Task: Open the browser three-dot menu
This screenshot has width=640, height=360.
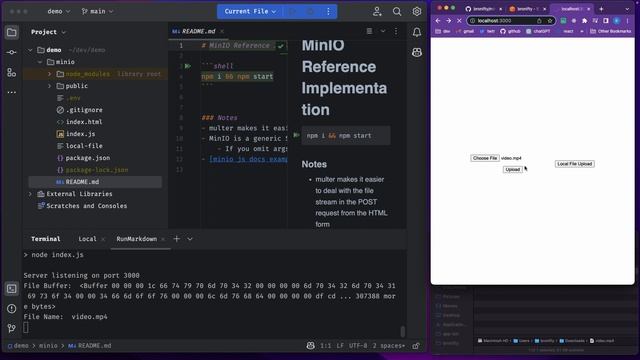Action: pos(628,20)
